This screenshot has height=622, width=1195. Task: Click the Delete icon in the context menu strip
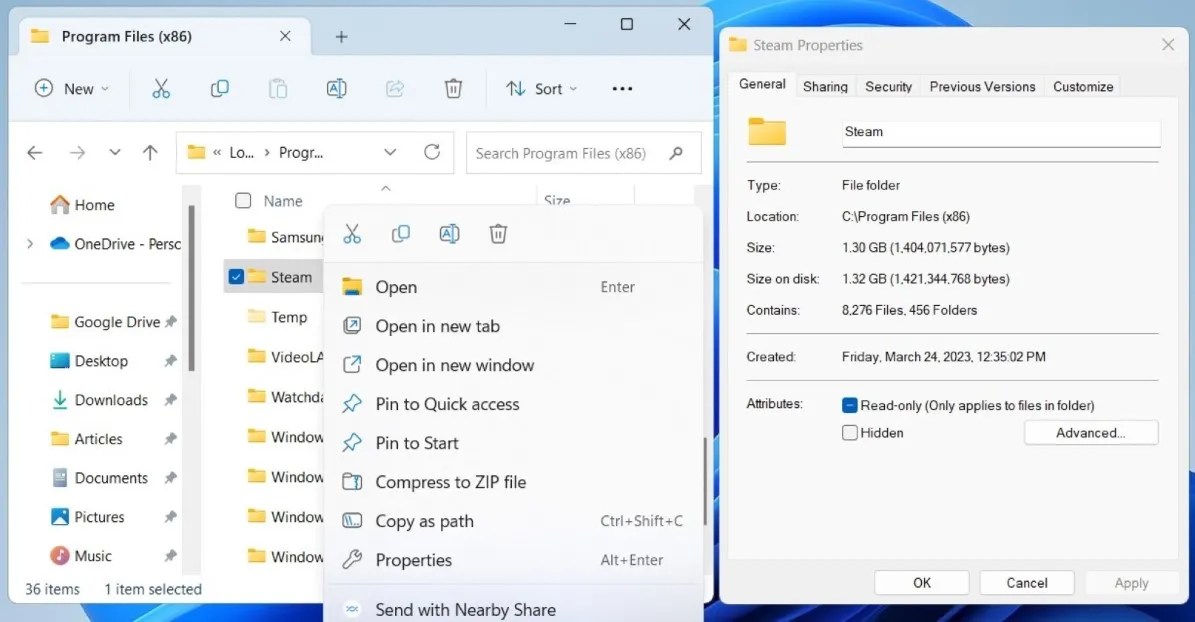coord(498,233)
